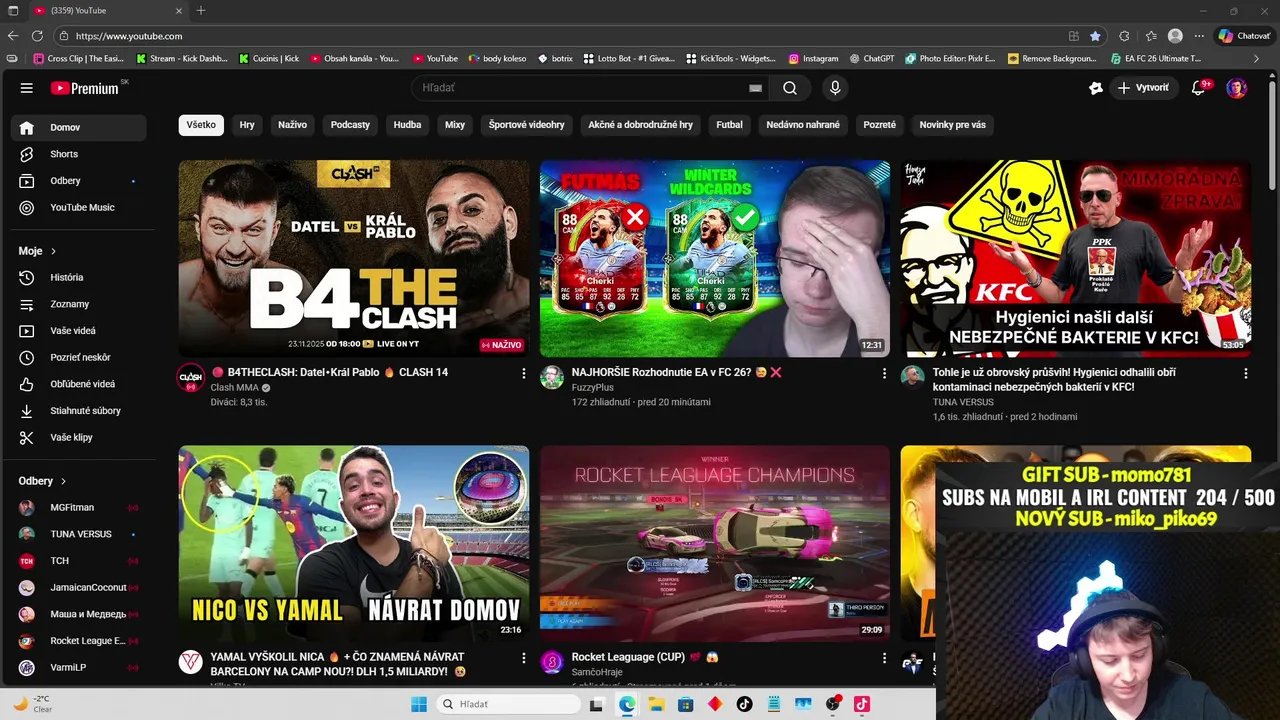This screenshot has height=720, width=1280.
Task: Open the YouTube hamburger guide menu
Action: pos(27,88)
